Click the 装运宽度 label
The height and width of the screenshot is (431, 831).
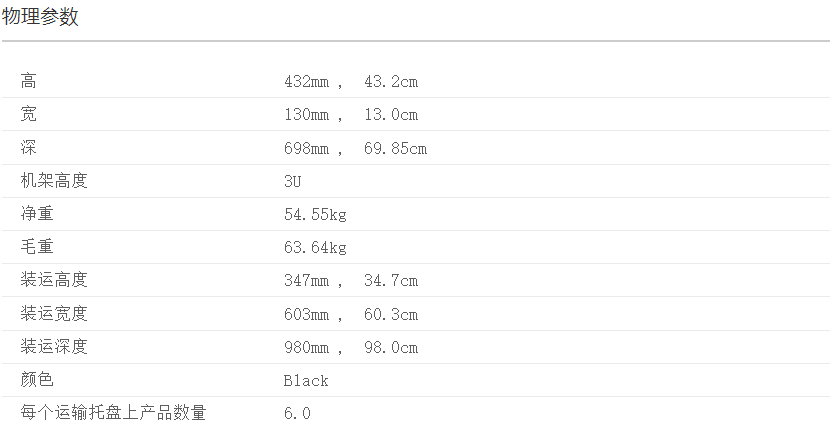[54, 314]
